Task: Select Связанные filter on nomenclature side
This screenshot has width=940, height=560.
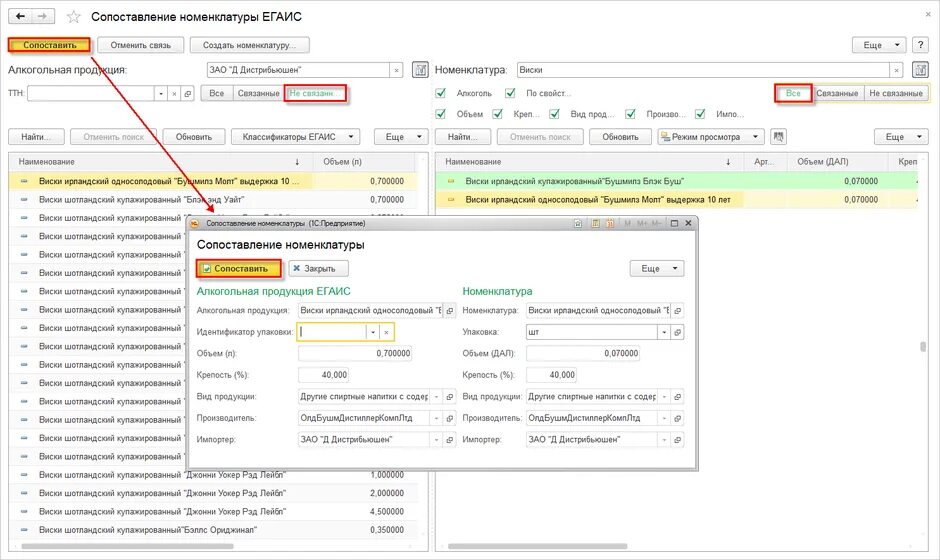Action: [x=837, y=94]
